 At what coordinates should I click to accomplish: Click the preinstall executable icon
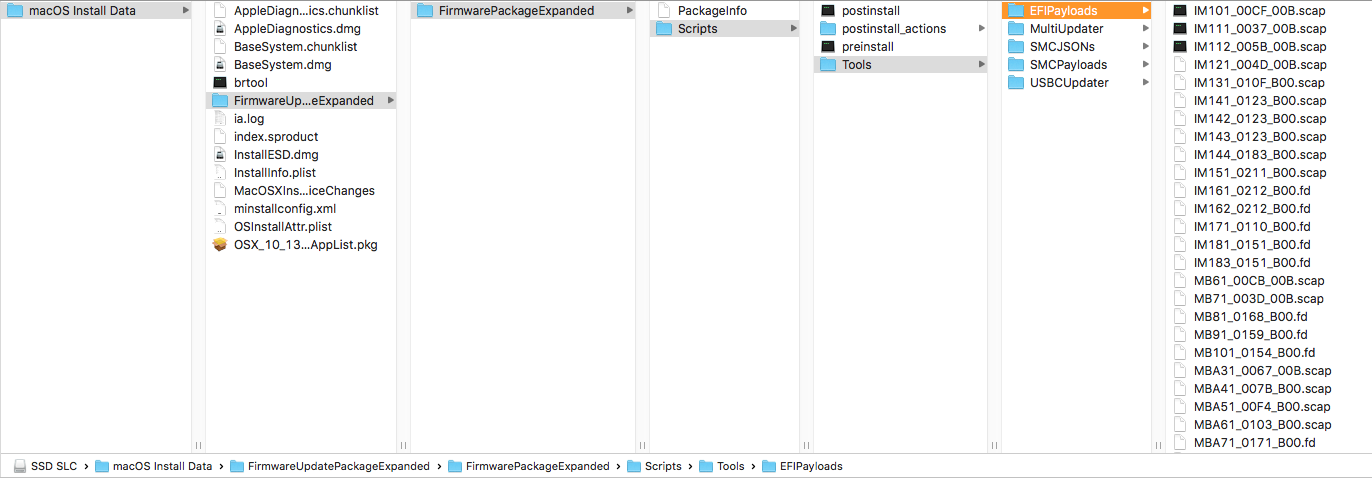click(828, 47)
